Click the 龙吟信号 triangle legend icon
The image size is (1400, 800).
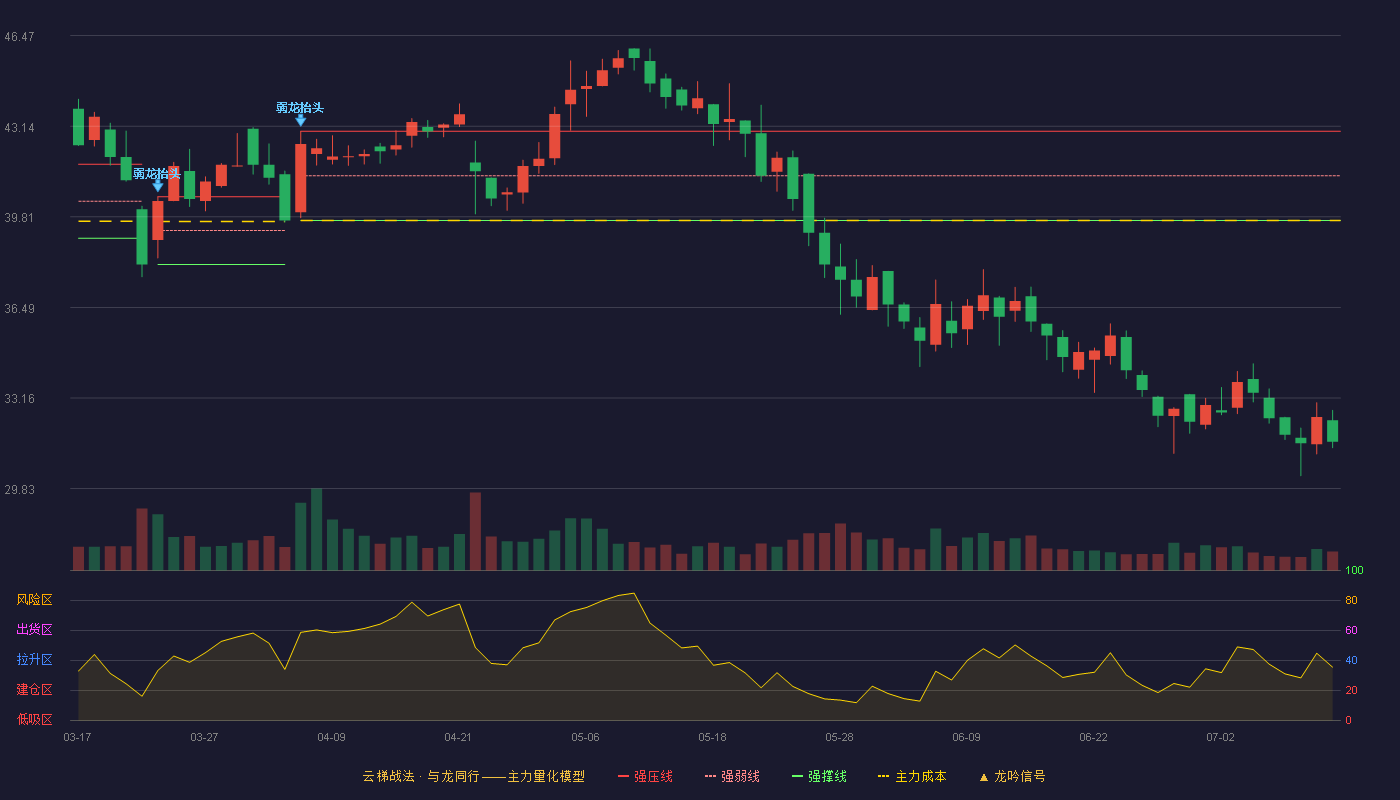pos(984,776)
